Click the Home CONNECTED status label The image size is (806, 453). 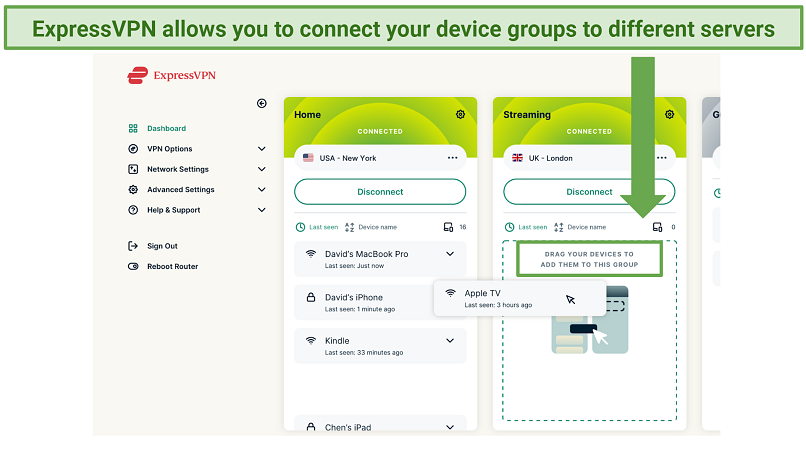pos(380,132)
